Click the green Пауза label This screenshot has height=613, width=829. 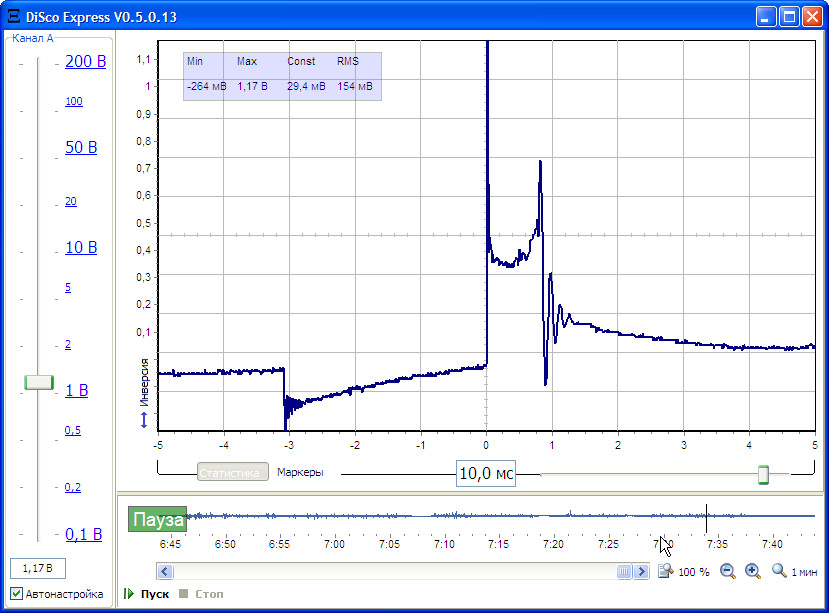(x=157, y=520)
